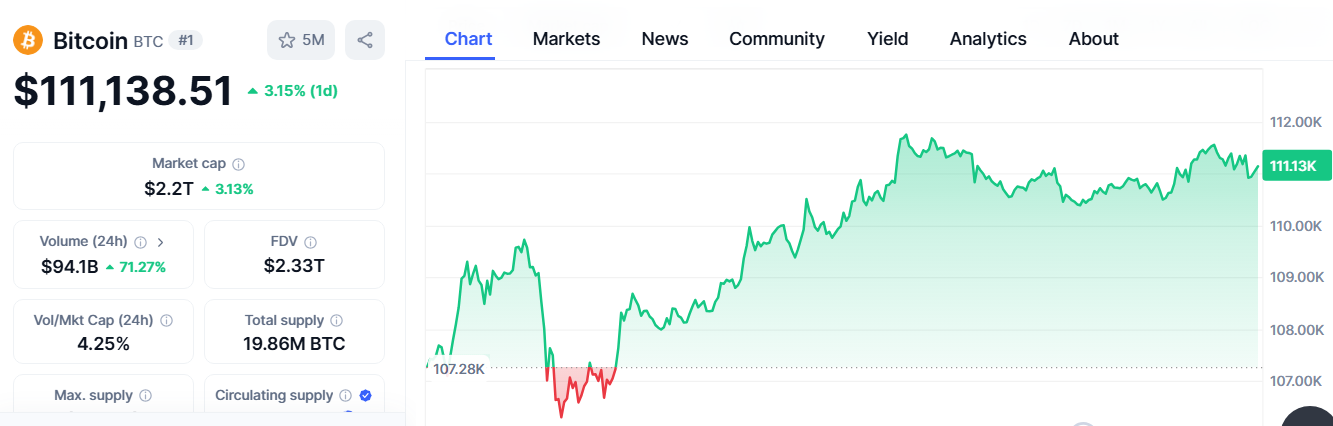This screenshot has height=426, width=1333.
Task: Click the 19.86M BTC total supply value
Action: 294,344
